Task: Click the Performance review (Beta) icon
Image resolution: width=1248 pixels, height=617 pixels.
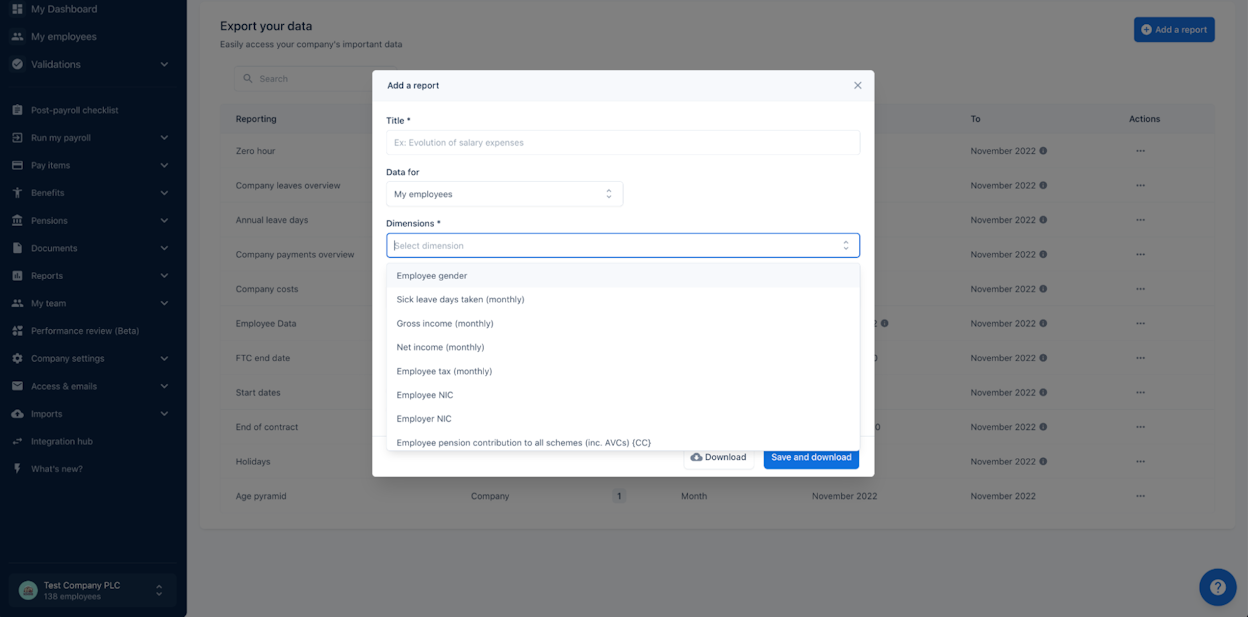Action: (x=17, y=331)
